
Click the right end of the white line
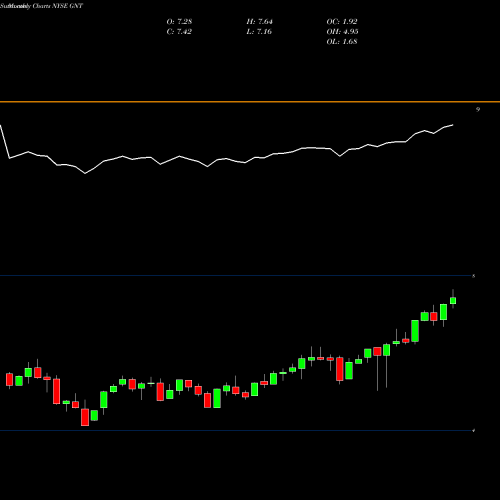coord(453,125)
